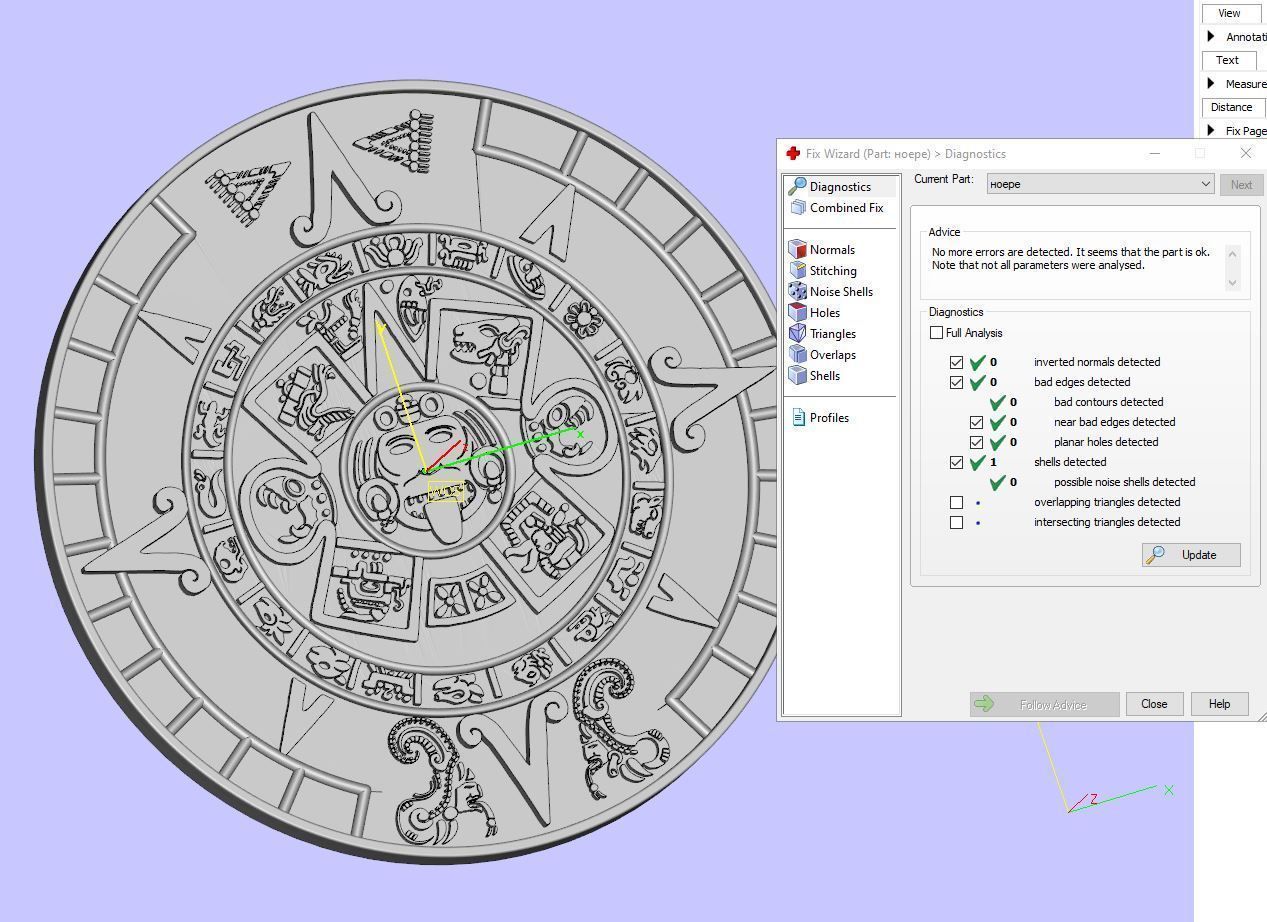The height and width of the screenshot is (922, 1267).
Task: Expand the Annotations section arrow
Action: click(1211, 37)
